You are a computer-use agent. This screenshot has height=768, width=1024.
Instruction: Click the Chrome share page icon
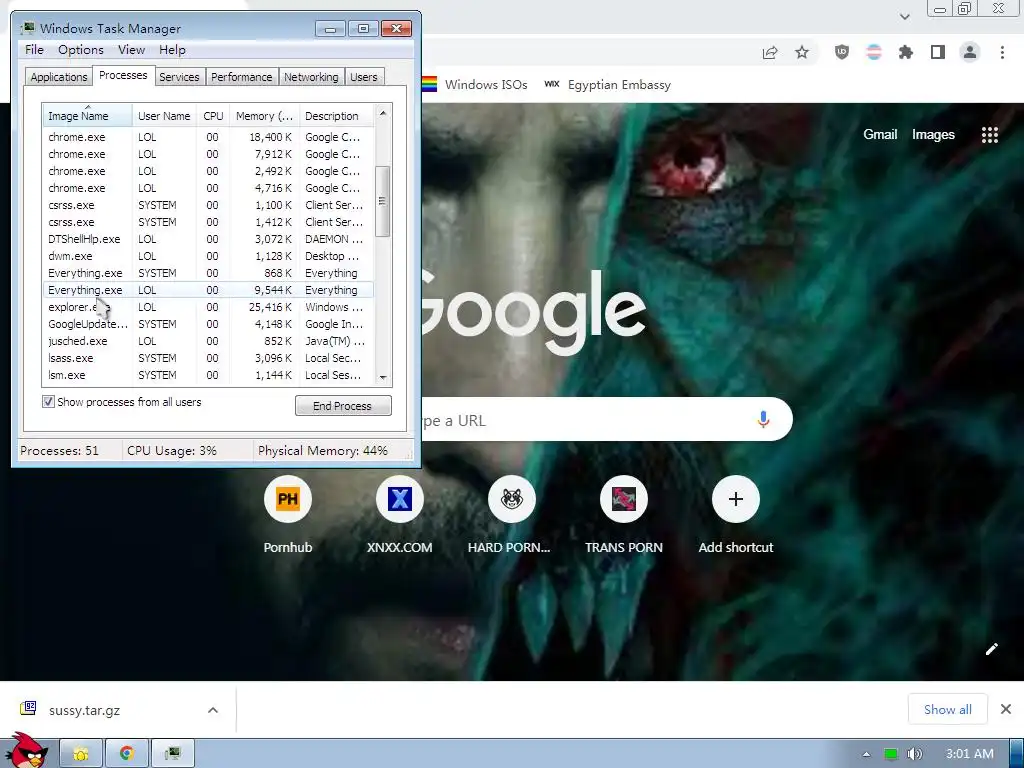(x=770, y=52)
